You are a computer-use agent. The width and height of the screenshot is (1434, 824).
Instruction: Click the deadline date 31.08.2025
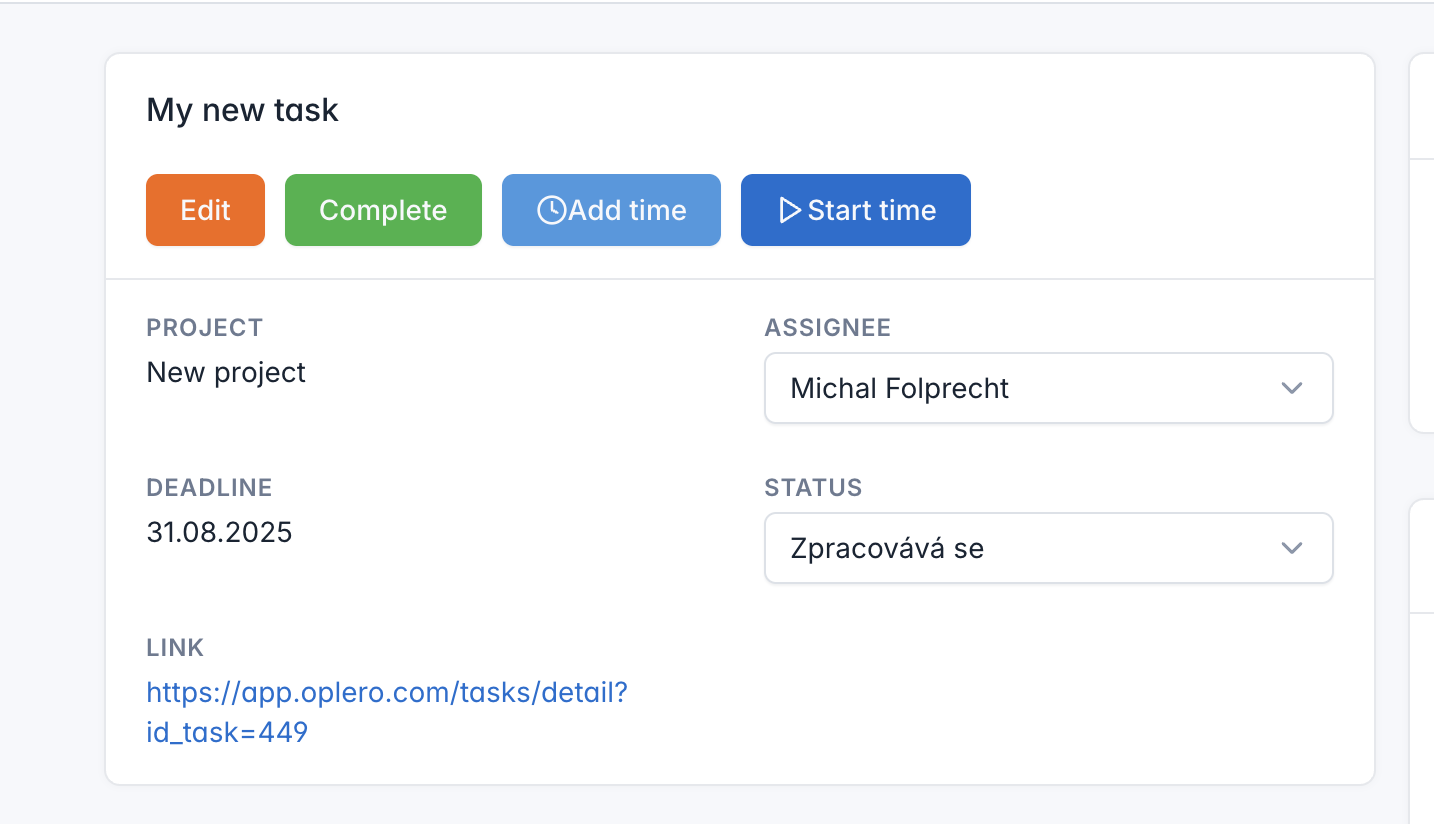pyautogui.click(x=220, y=532)
